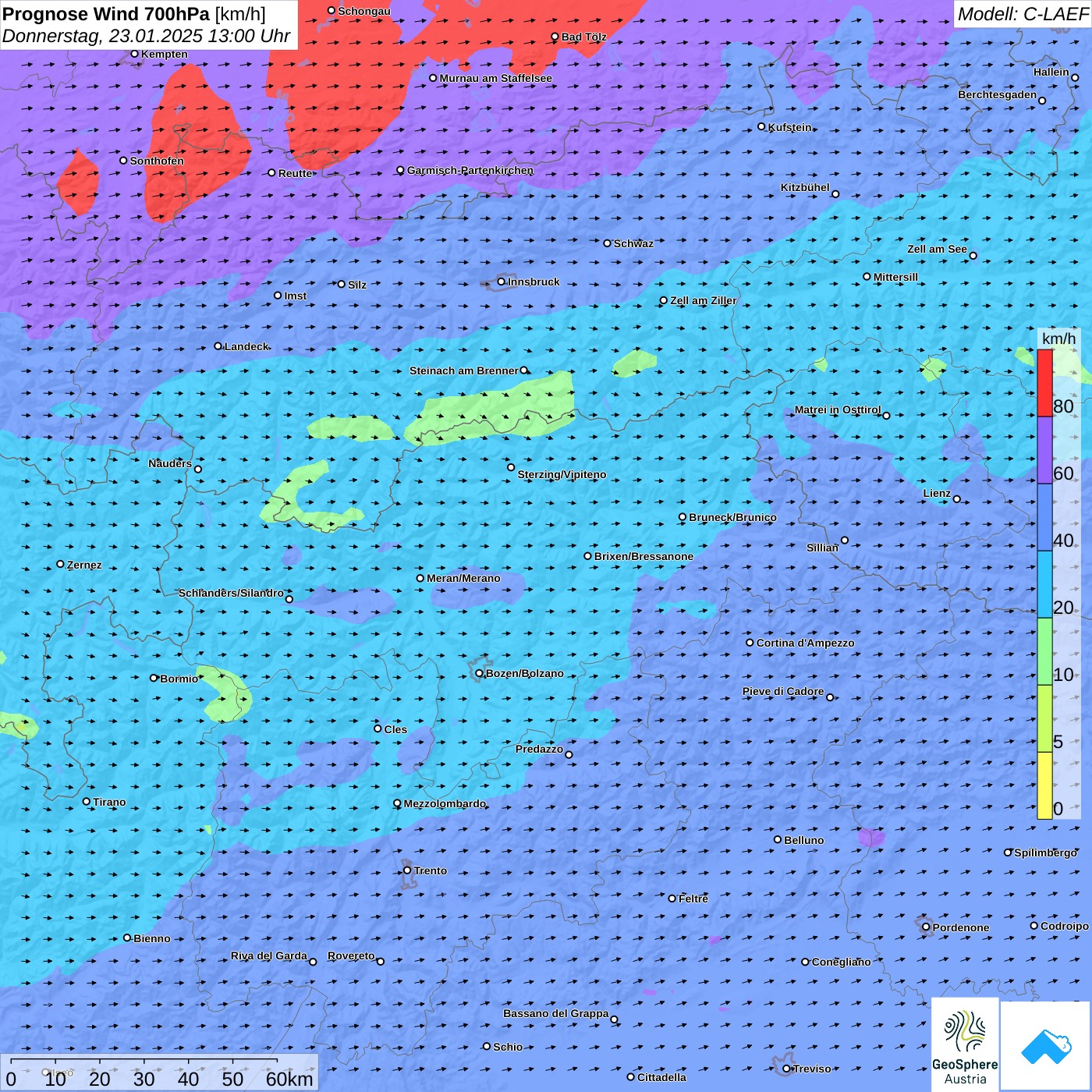This screenshot has height=1092, width=1092.
Task: Click the Landeck city marker
Action: [218, 346]
